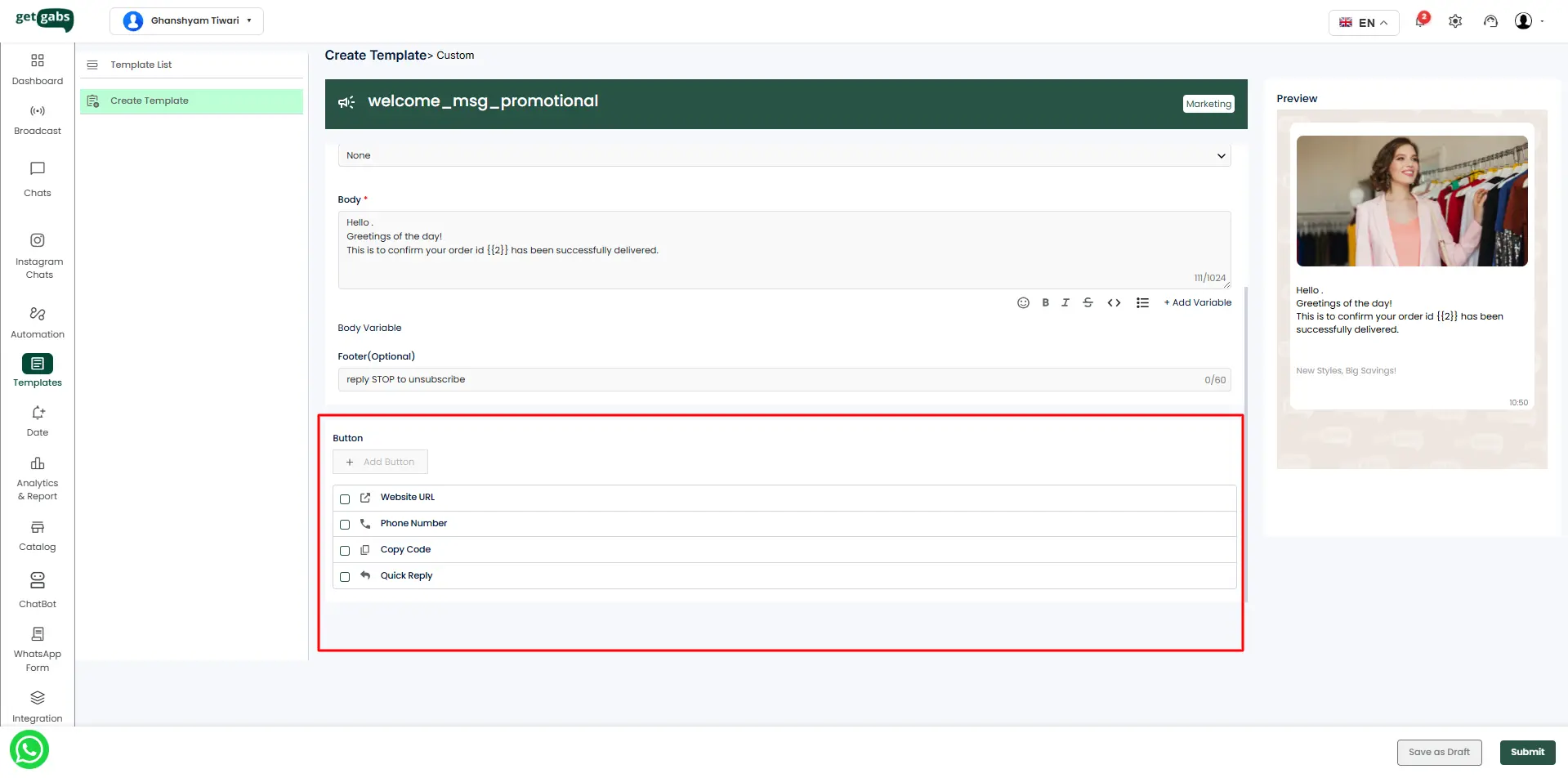The height and width of the screenshot is (778, 1568).
Task: Check the Phone Number button option
Action: click(345, 525)
